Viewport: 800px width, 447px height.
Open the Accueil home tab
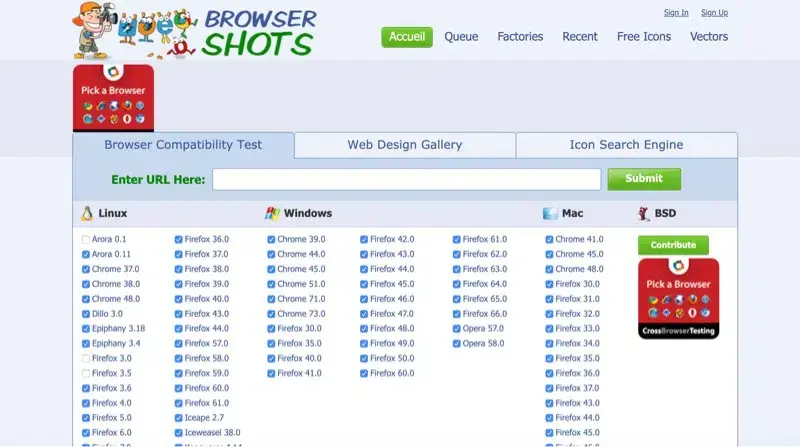407,37
